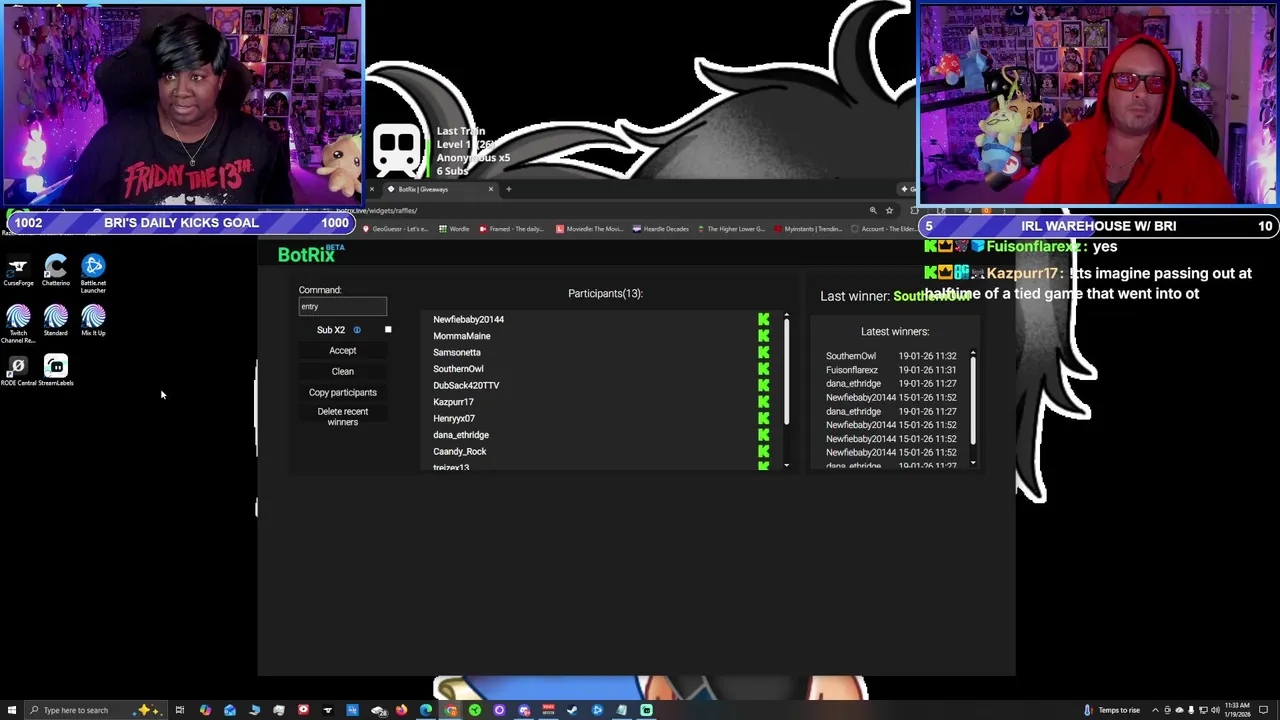Open the Standard desktop shortcut
Image resolution: width=1280 pixels, height=720 pixels.
point(56,321)
